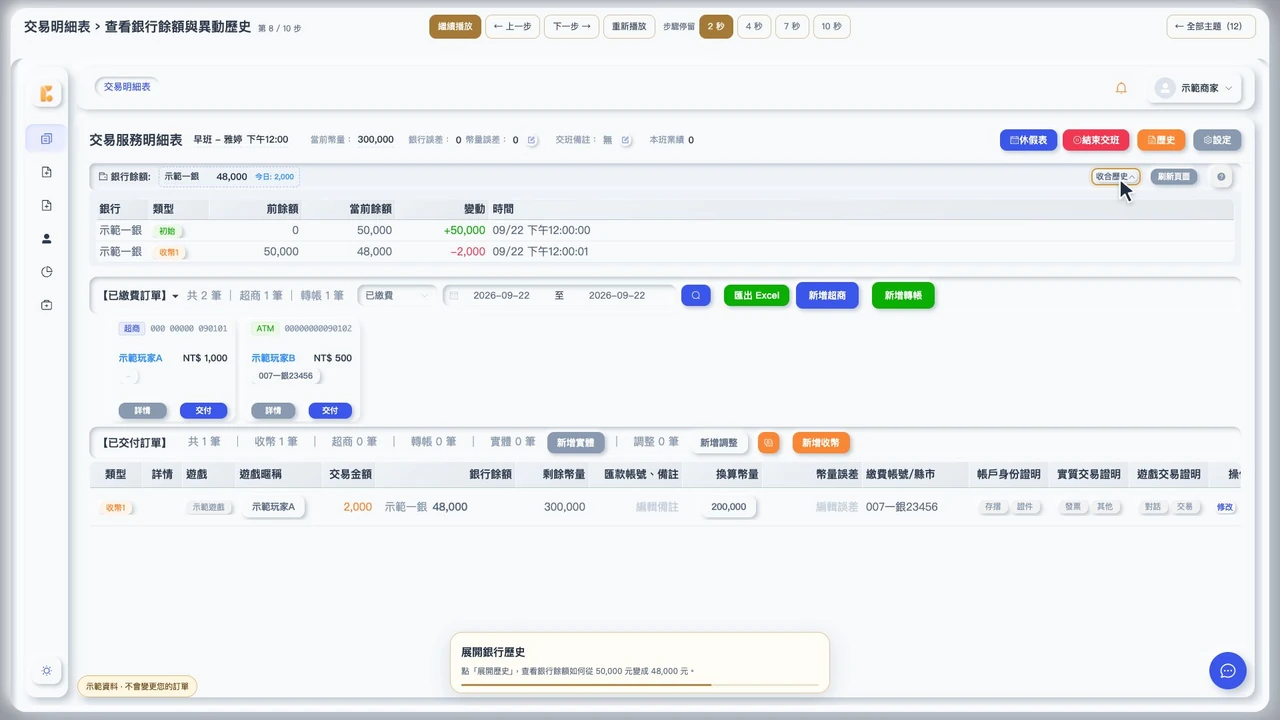The image size is (1280, 720).
Task: Go to next step 下一步
Action: (571, 27)
